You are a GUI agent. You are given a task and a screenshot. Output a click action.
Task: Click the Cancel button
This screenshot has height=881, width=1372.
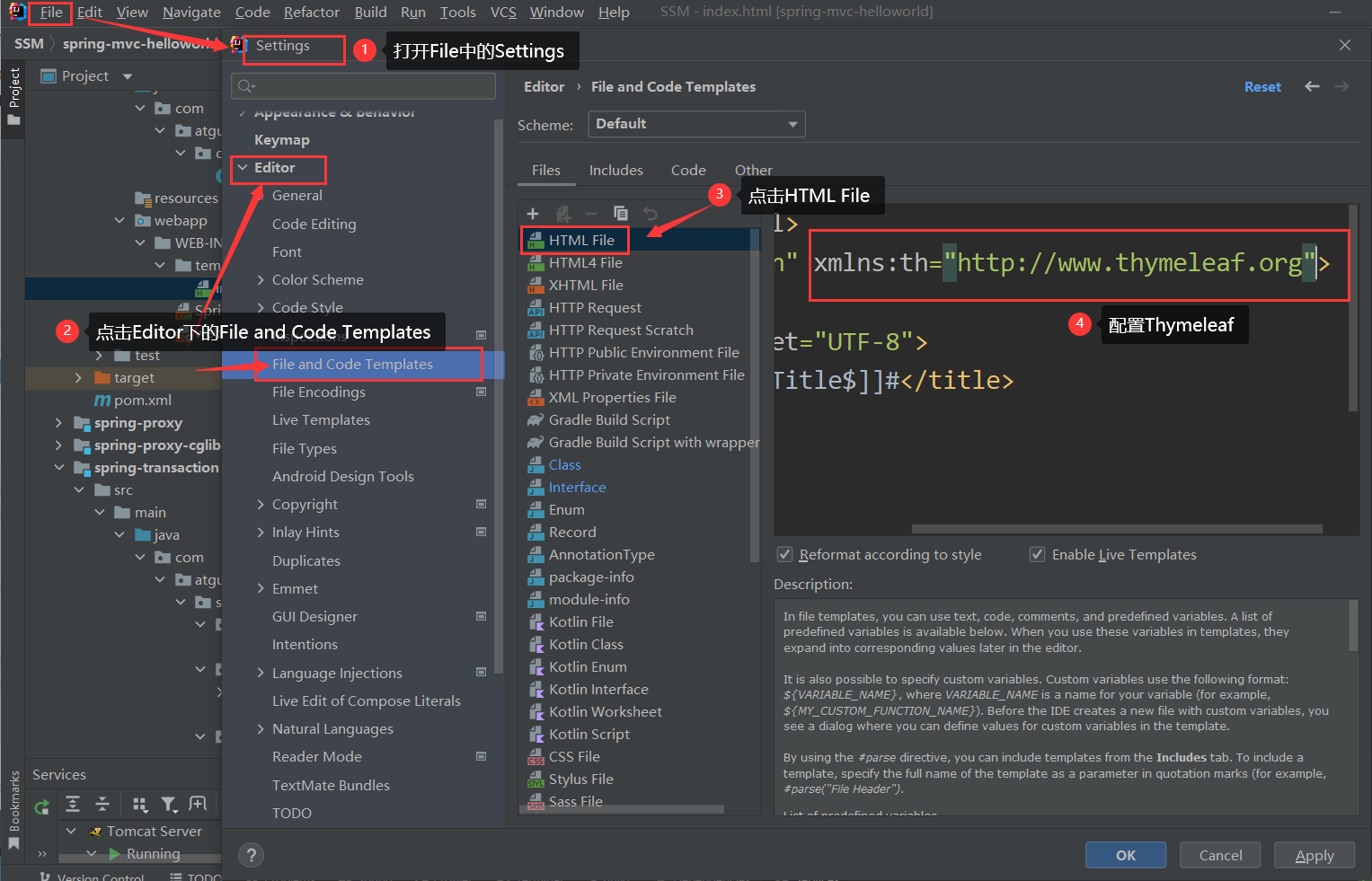[1220, 855]
